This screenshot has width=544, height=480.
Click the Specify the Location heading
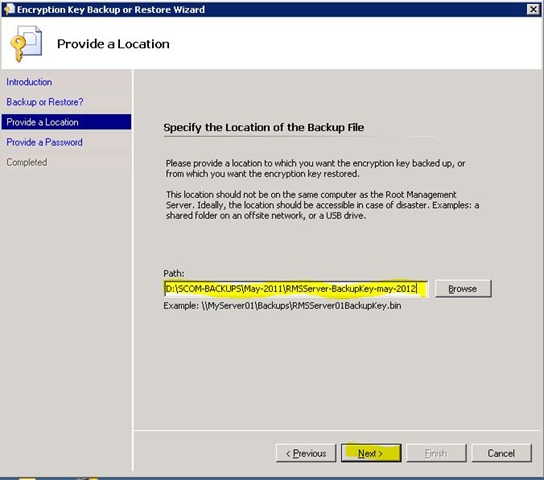[264, 127]
